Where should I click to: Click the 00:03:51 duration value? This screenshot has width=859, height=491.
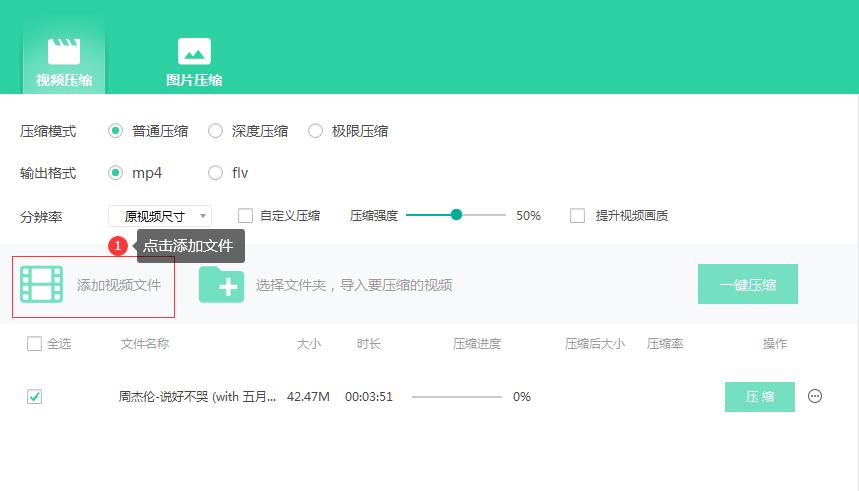coord(369,397)
